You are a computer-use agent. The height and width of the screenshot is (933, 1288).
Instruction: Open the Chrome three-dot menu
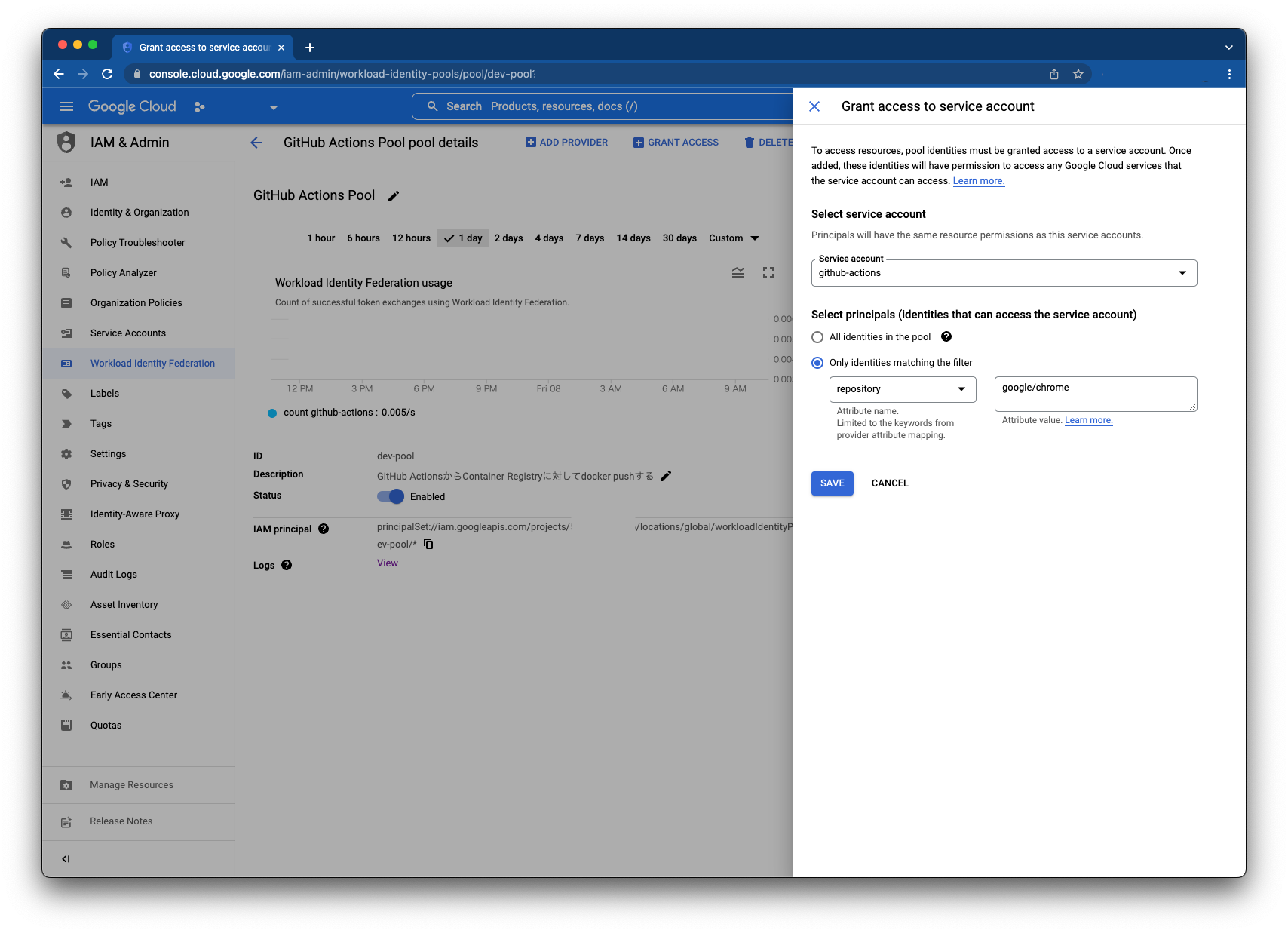coord(1229,74)
